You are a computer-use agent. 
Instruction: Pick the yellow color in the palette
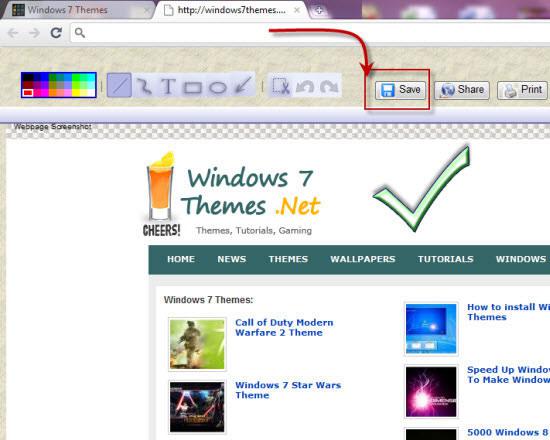[x=76, y=92]
